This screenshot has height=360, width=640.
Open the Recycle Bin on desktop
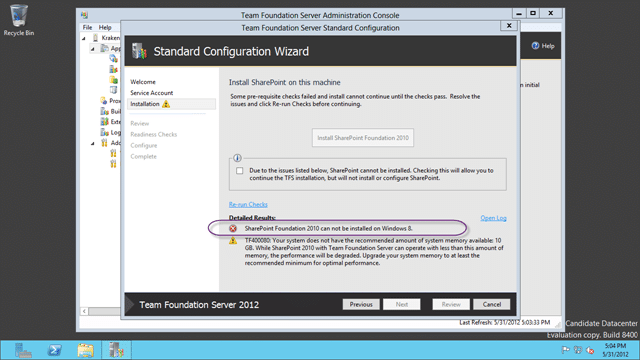click(x=18, y=20)
